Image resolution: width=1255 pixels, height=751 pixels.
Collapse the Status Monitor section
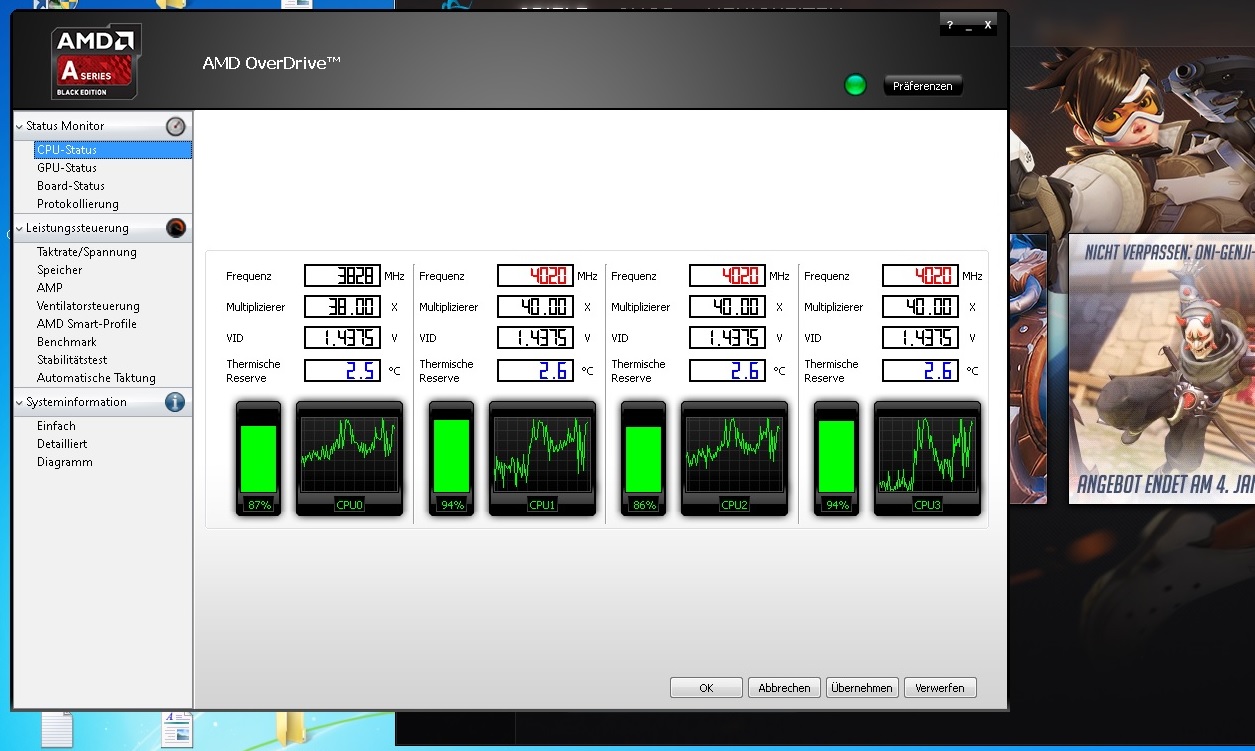pos(19,127)
